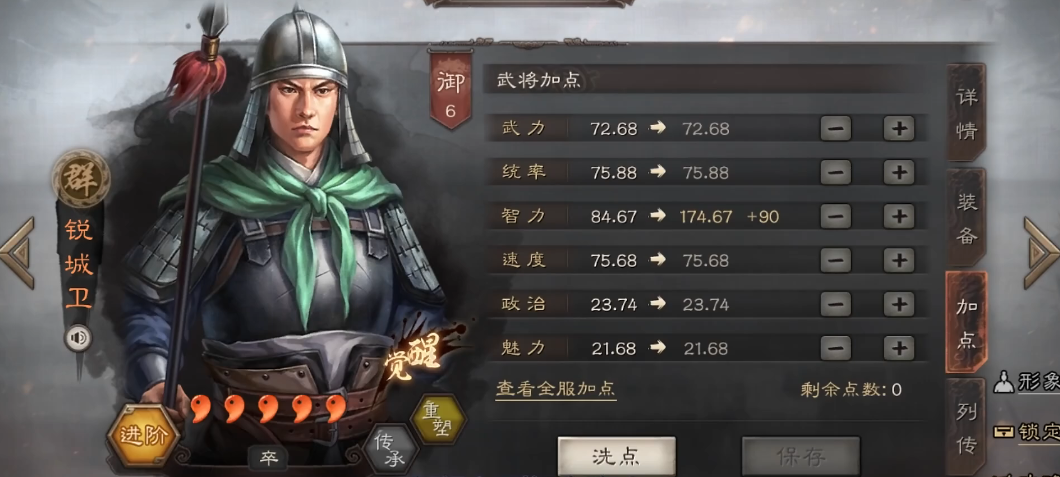Go to next general with right arrow
Viewport: 1060px width, 477px height.
pyautogui.click(x=1042, y=253)
